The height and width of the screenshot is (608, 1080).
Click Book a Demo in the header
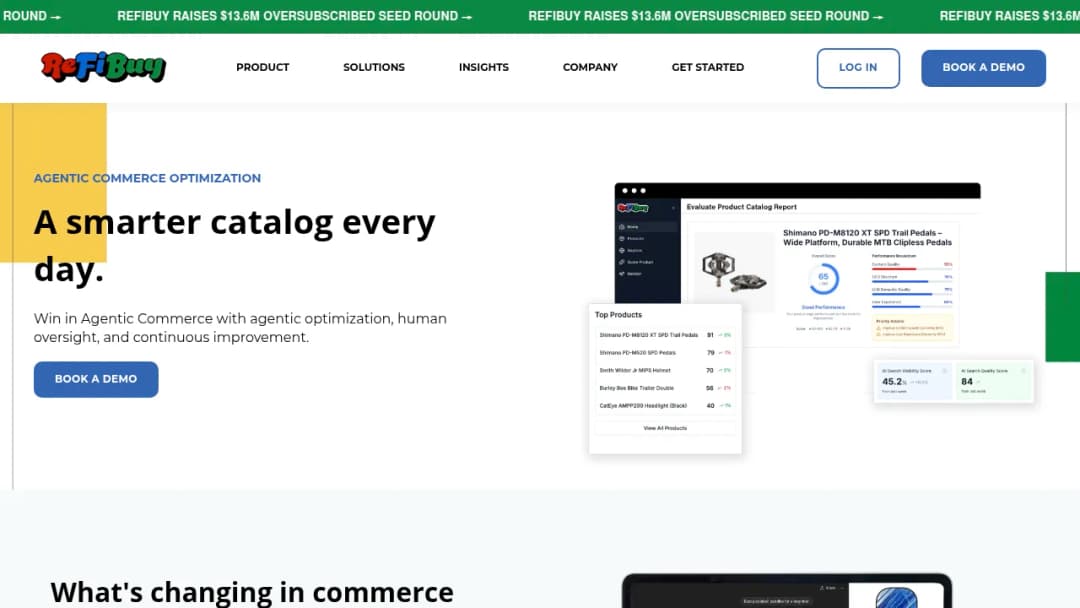tap(984, 68)
